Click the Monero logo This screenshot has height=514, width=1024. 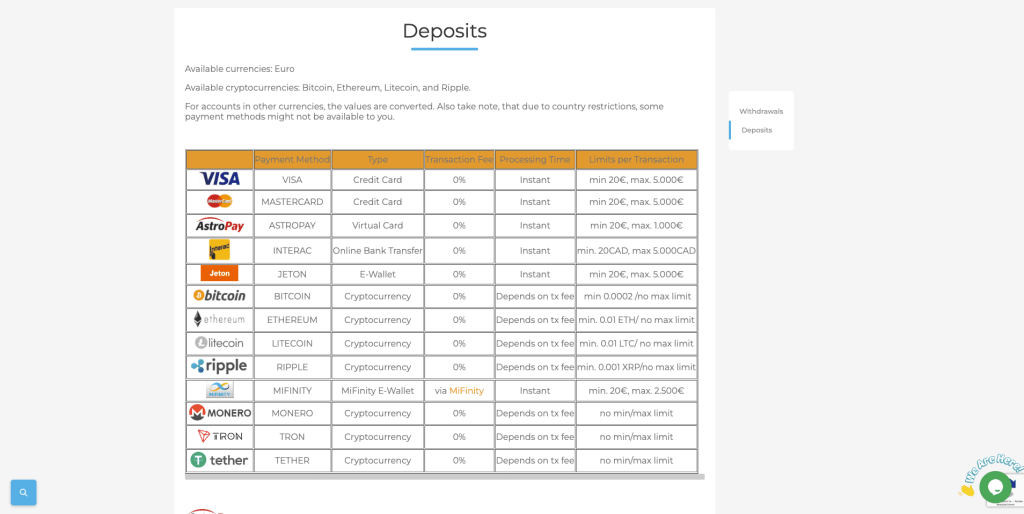(x=219, y=413)
